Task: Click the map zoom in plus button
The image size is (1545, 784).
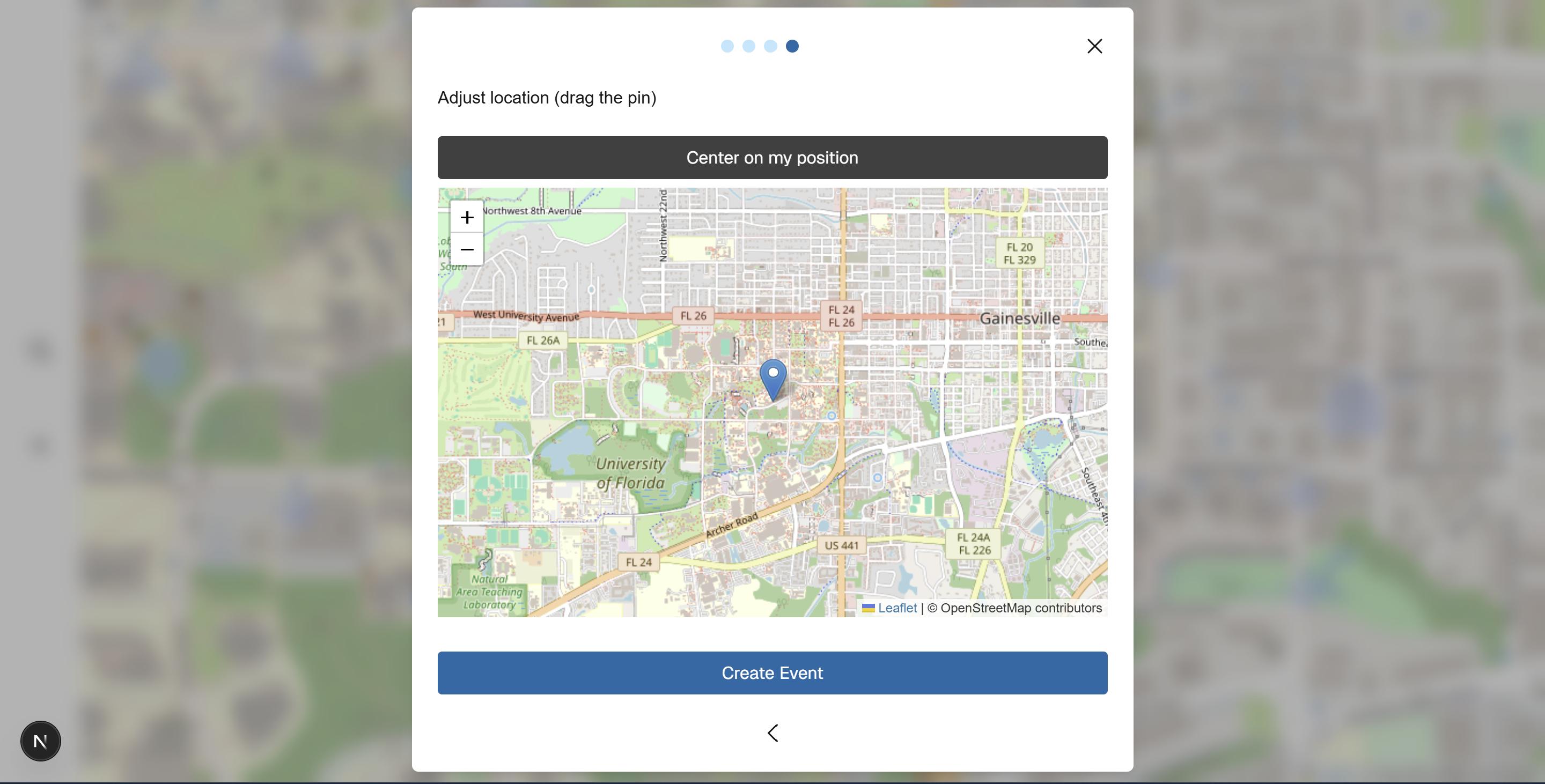Action: [467, 217]
